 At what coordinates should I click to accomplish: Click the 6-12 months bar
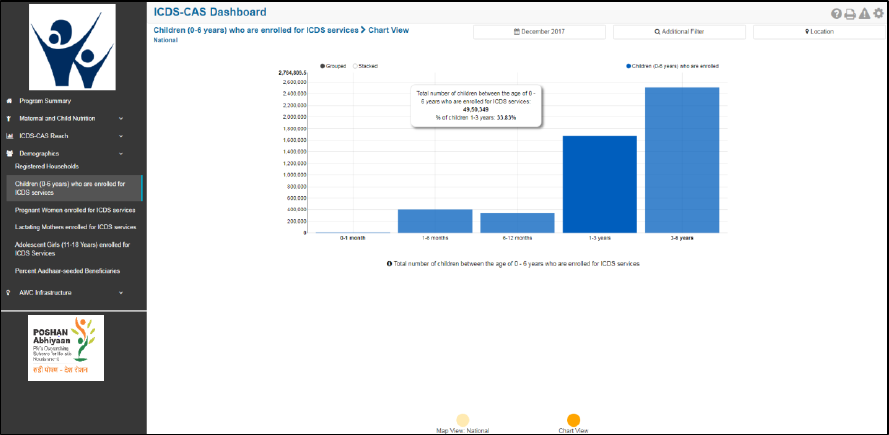click(x=517, y=223)
